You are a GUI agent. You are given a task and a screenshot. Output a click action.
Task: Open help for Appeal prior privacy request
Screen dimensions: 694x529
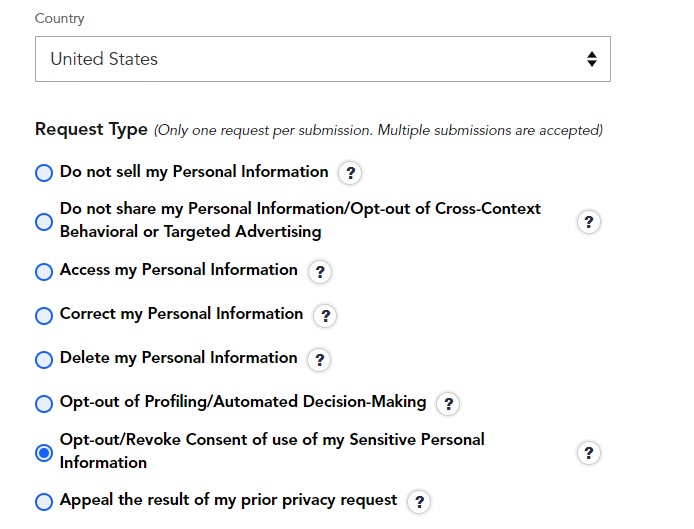(x=419, y=502)
